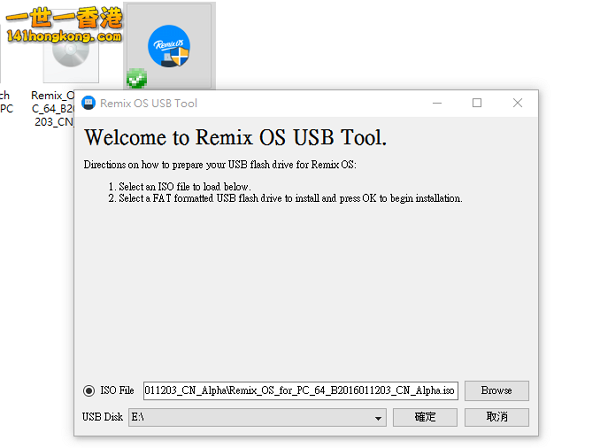
Task: Click the partially visible leftmost desktop icon
Action: [5, 100]
